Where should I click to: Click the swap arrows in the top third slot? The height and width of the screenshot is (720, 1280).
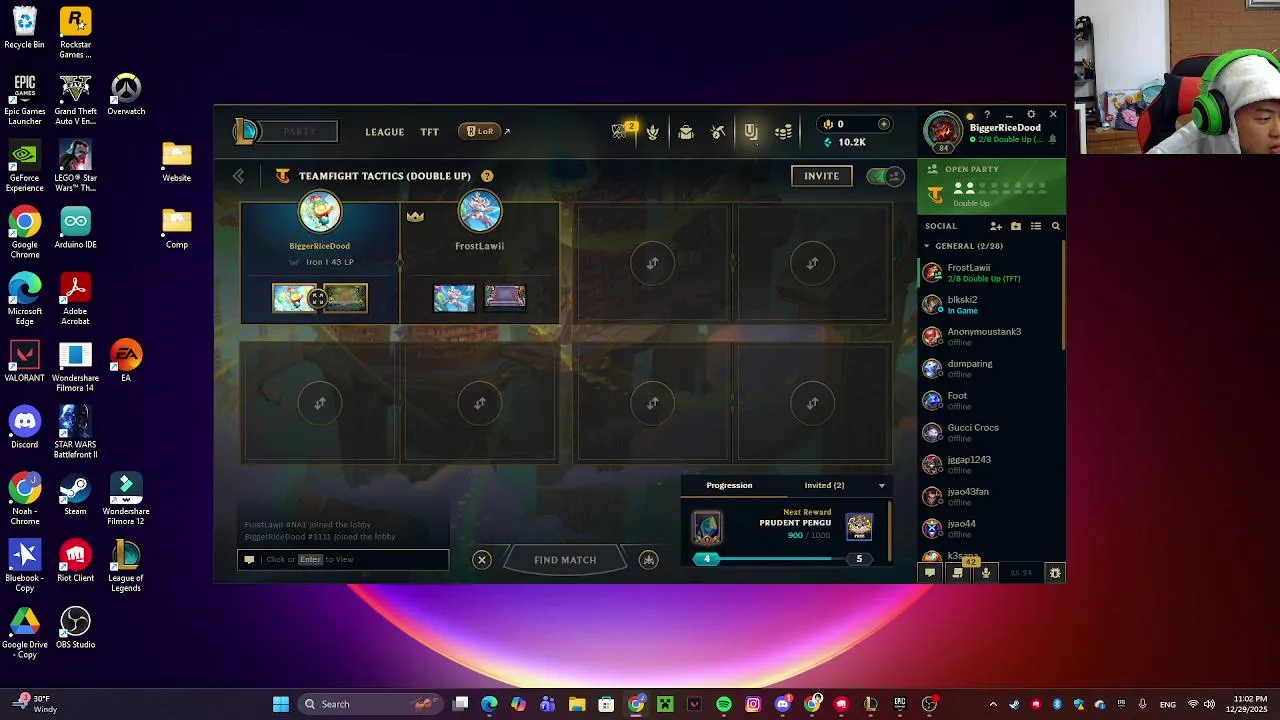click(x=652, y=263)
